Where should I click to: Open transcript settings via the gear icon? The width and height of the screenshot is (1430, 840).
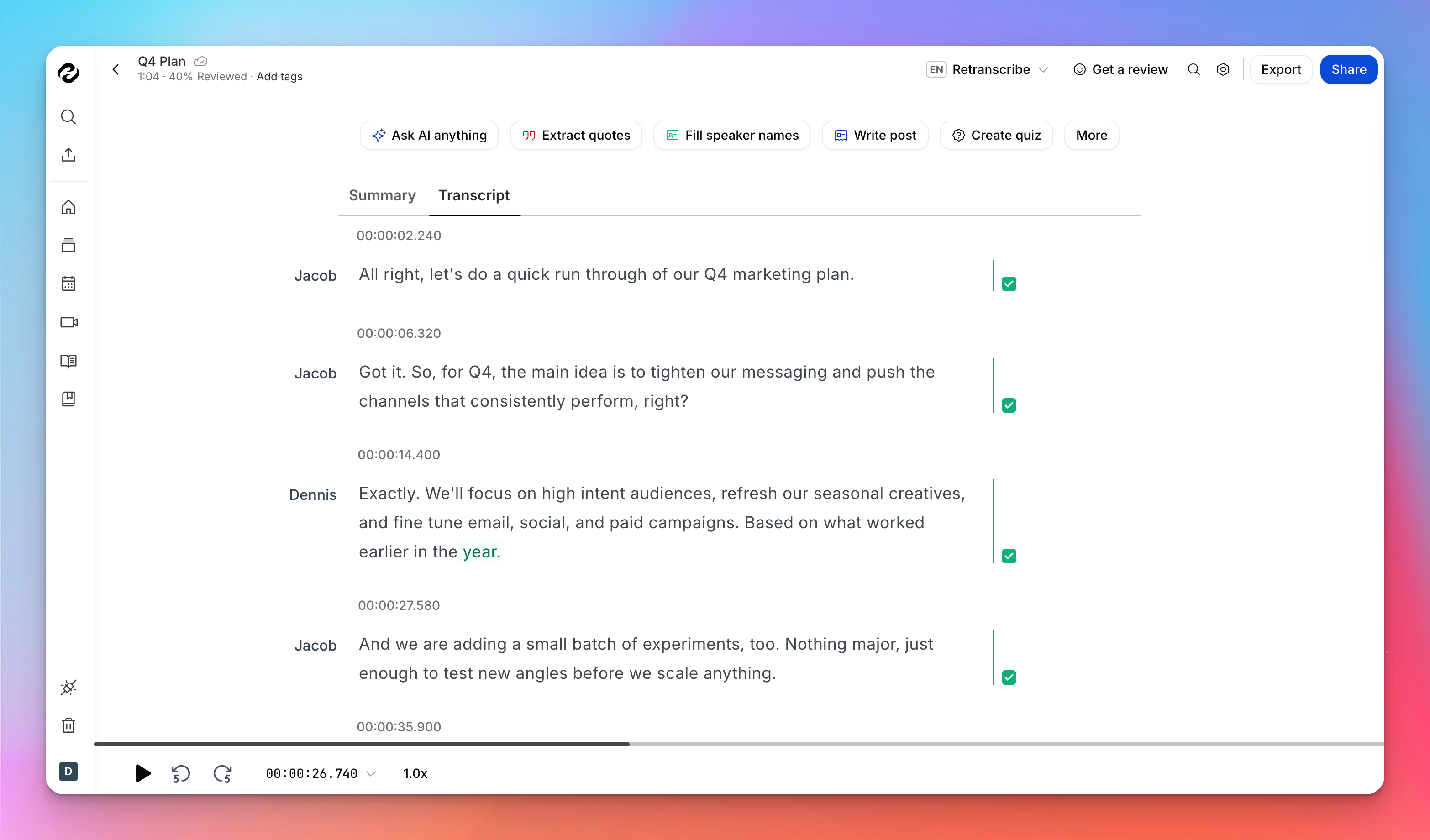(x=1224, y=69)
